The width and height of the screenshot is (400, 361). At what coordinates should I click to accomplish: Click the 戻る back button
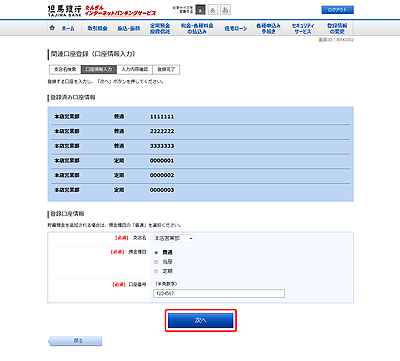point(75,341)
